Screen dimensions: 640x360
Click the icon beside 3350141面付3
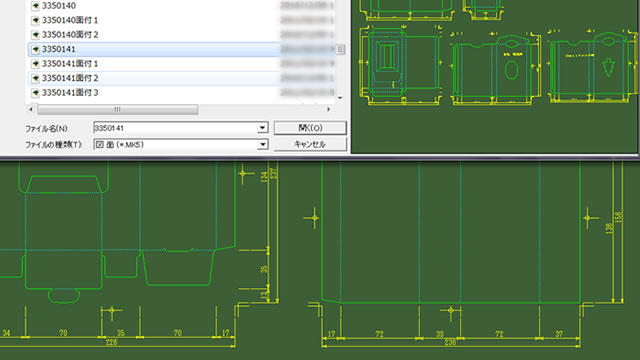[x=36, y=93]
